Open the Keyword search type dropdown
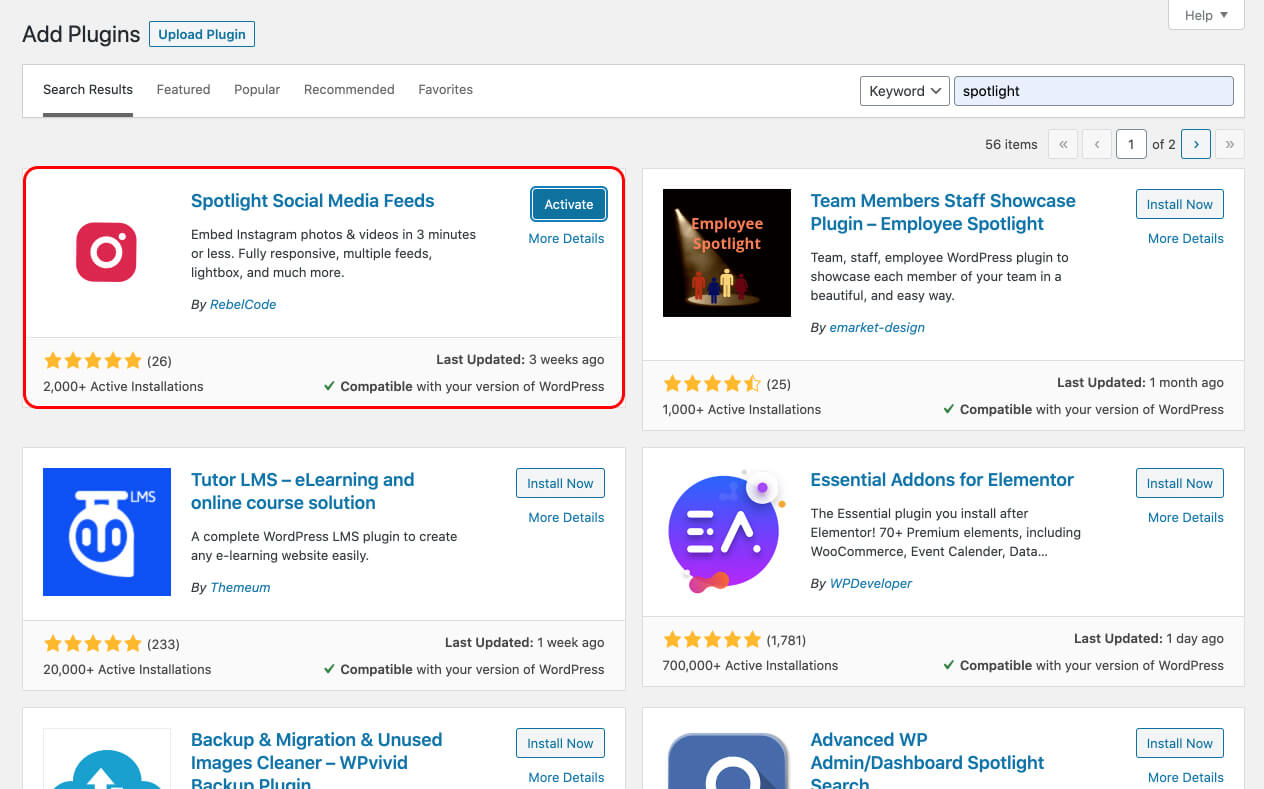 (905, 91)
